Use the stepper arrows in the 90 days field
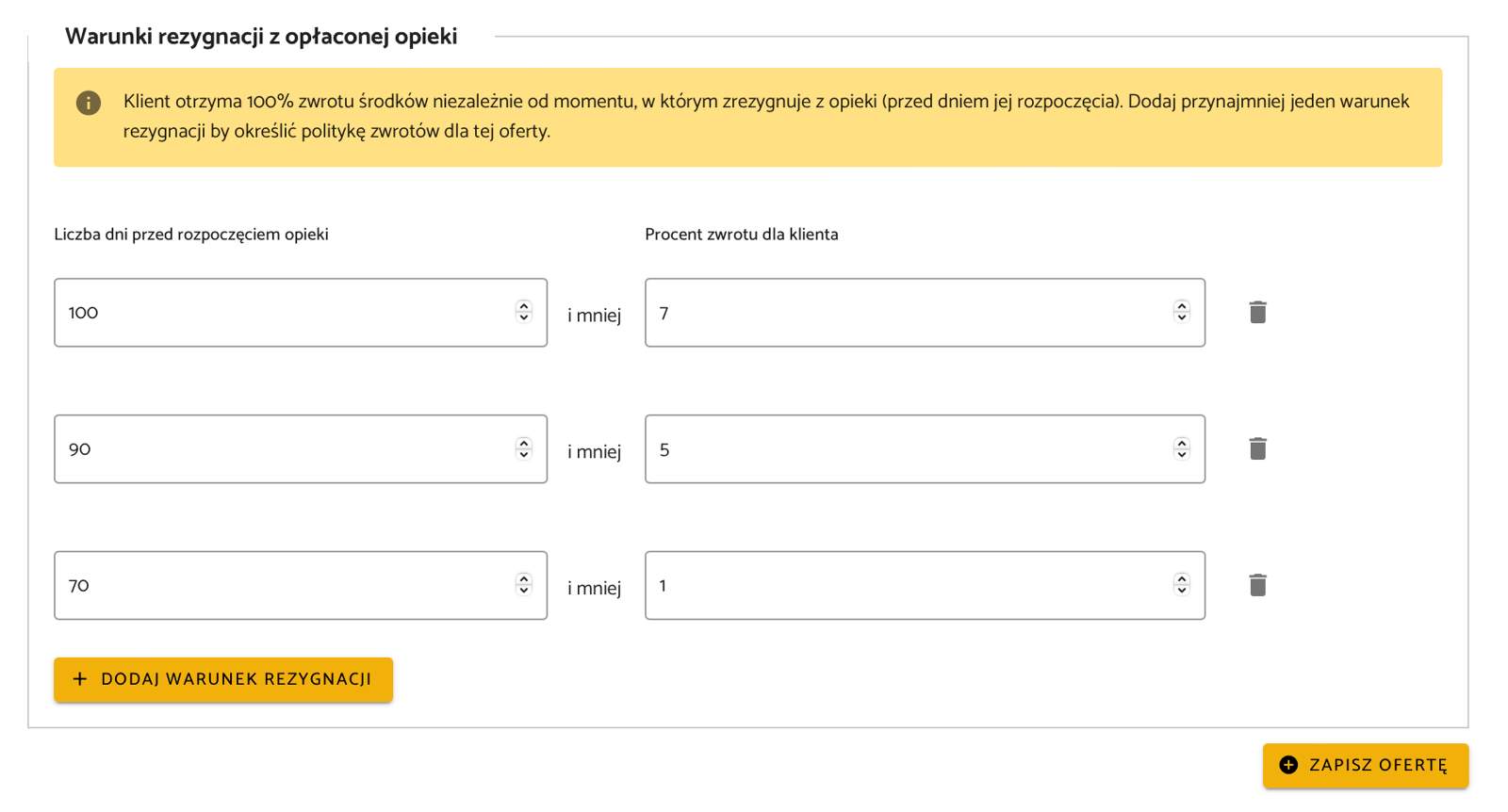Screen dimensions: 1508x812 pyautogui.click(x=524, y=448)
